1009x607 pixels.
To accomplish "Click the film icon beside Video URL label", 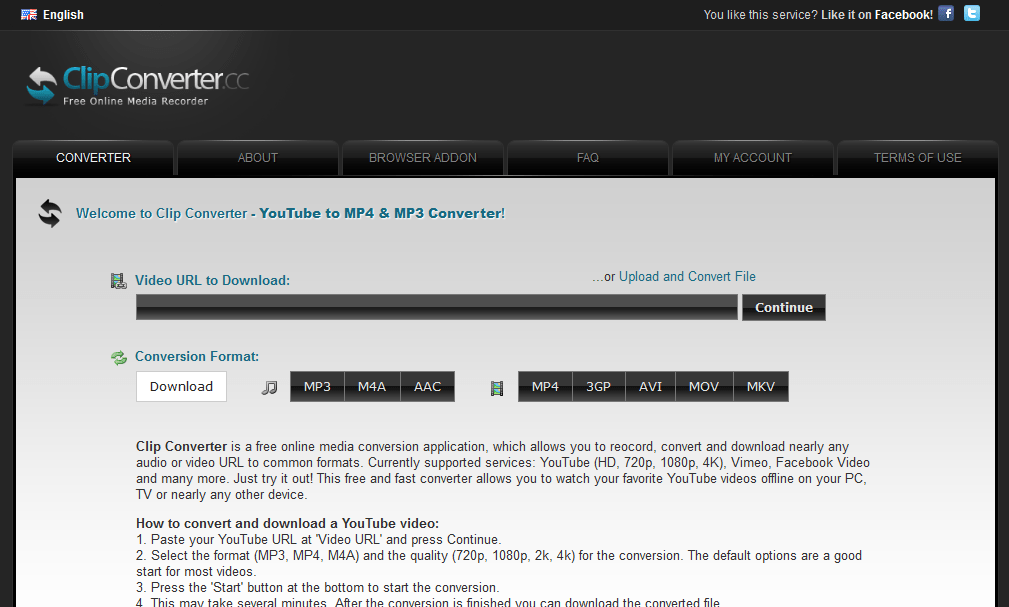I will click(x=118, y=281).
